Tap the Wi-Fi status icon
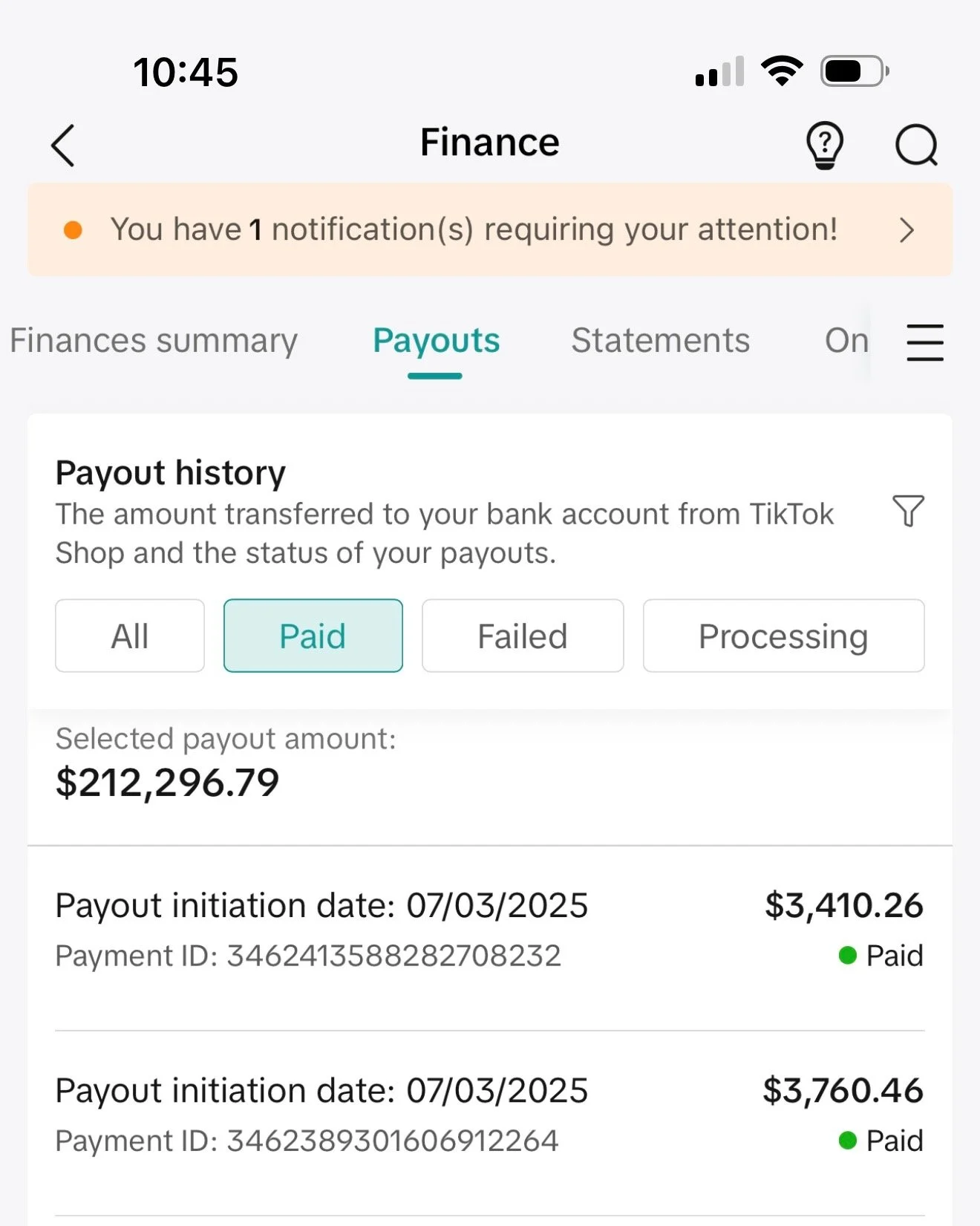This screenshot has width=980, height=1226. click(782, 71)
